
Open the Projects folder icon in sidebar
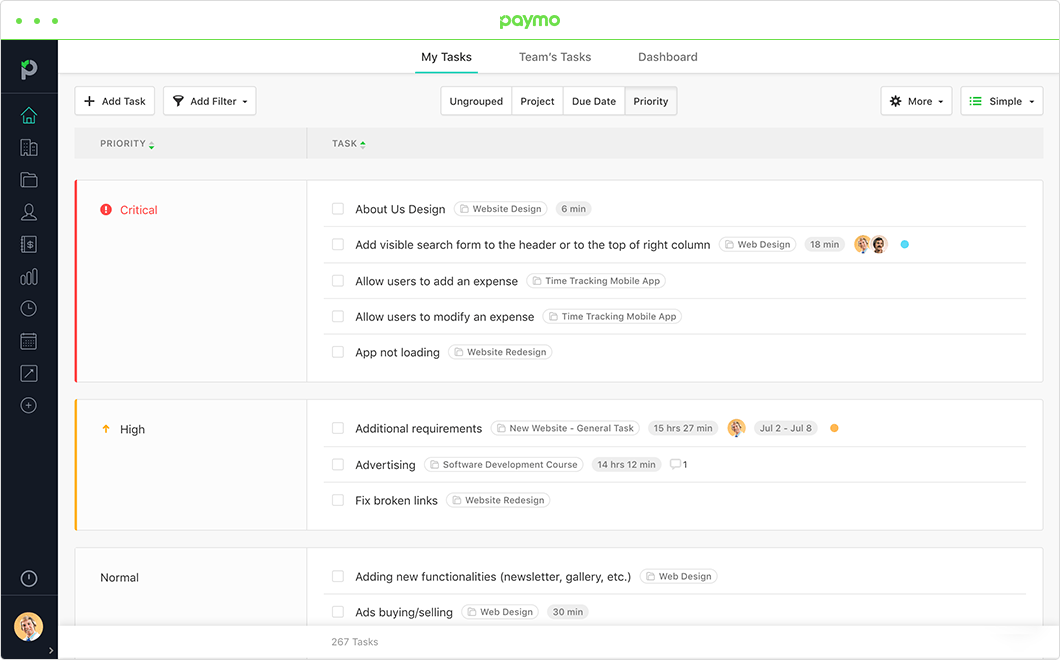[x=29, y=179]
